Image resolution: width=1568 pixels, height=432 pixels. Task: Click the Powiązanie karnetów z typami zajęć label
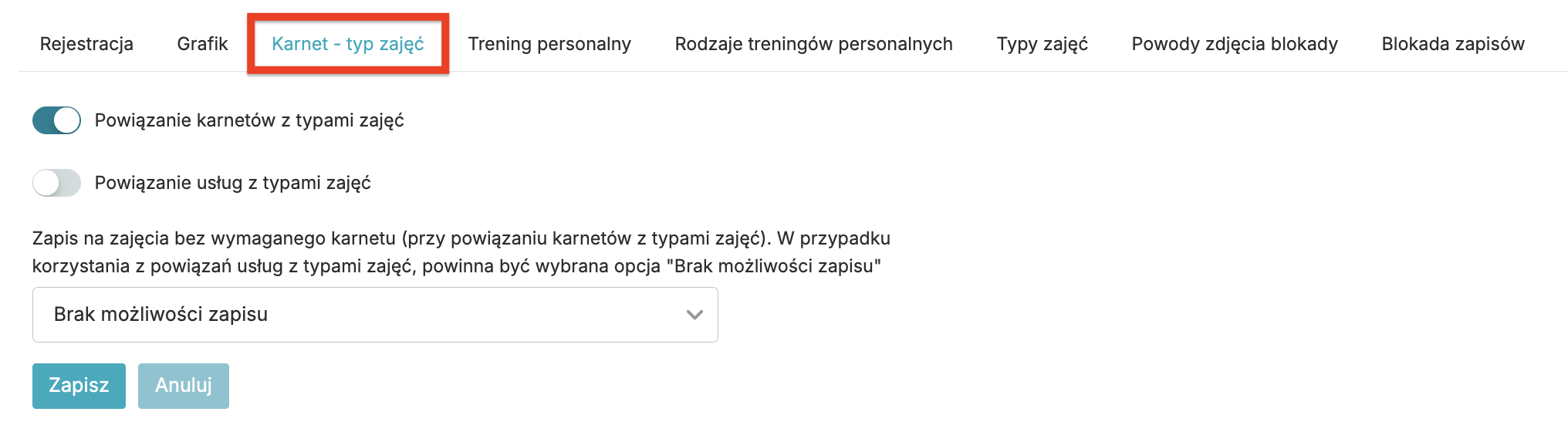249,120
